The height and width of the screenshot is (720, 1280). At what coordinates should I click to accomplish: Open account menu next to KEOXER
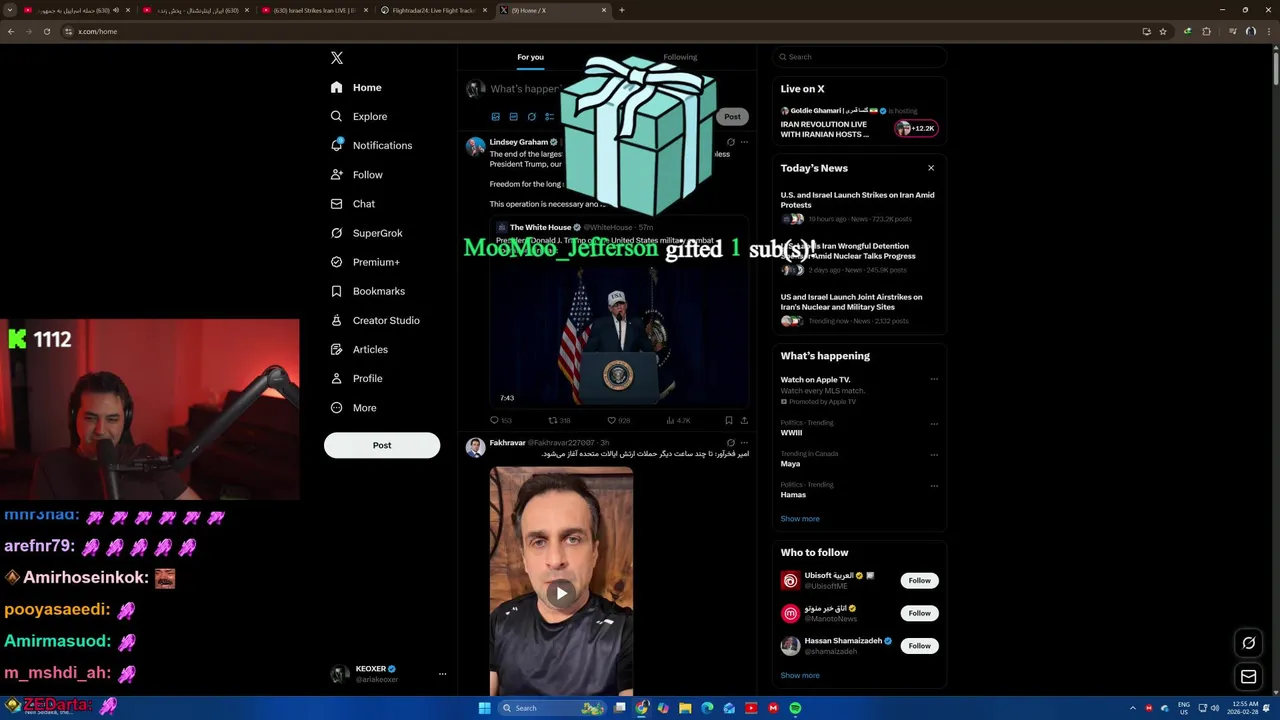pyautogui.click(x=442, y=674)
